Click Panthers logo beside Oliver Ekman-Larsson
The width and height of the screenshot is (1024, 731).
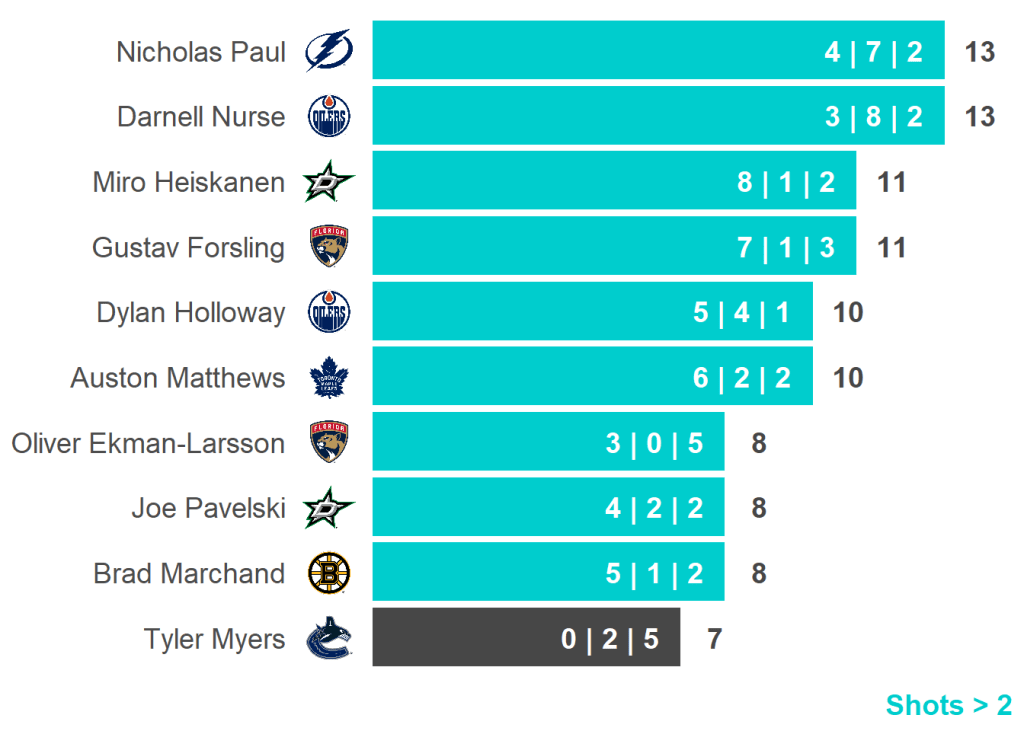tap(329, 443)
